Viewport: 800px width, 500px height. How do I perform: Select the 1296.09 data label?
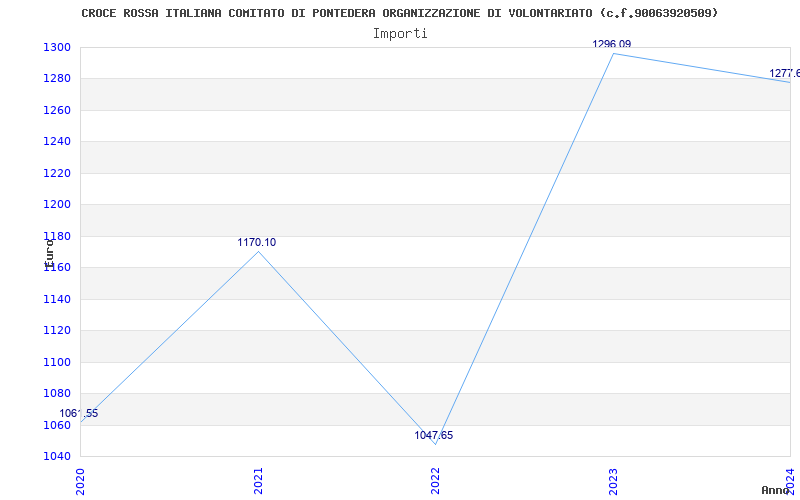pyautogui.click(x=611, y=44)
